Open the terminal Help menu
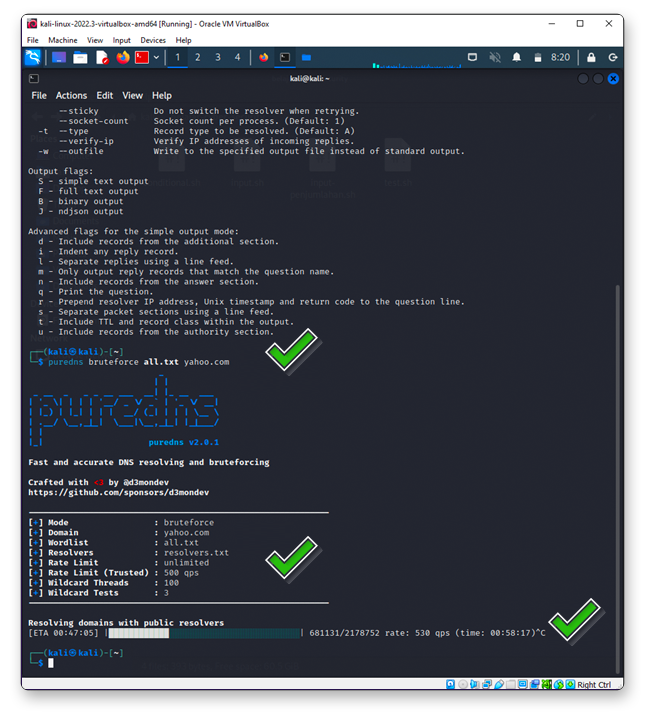 (162, 95)
